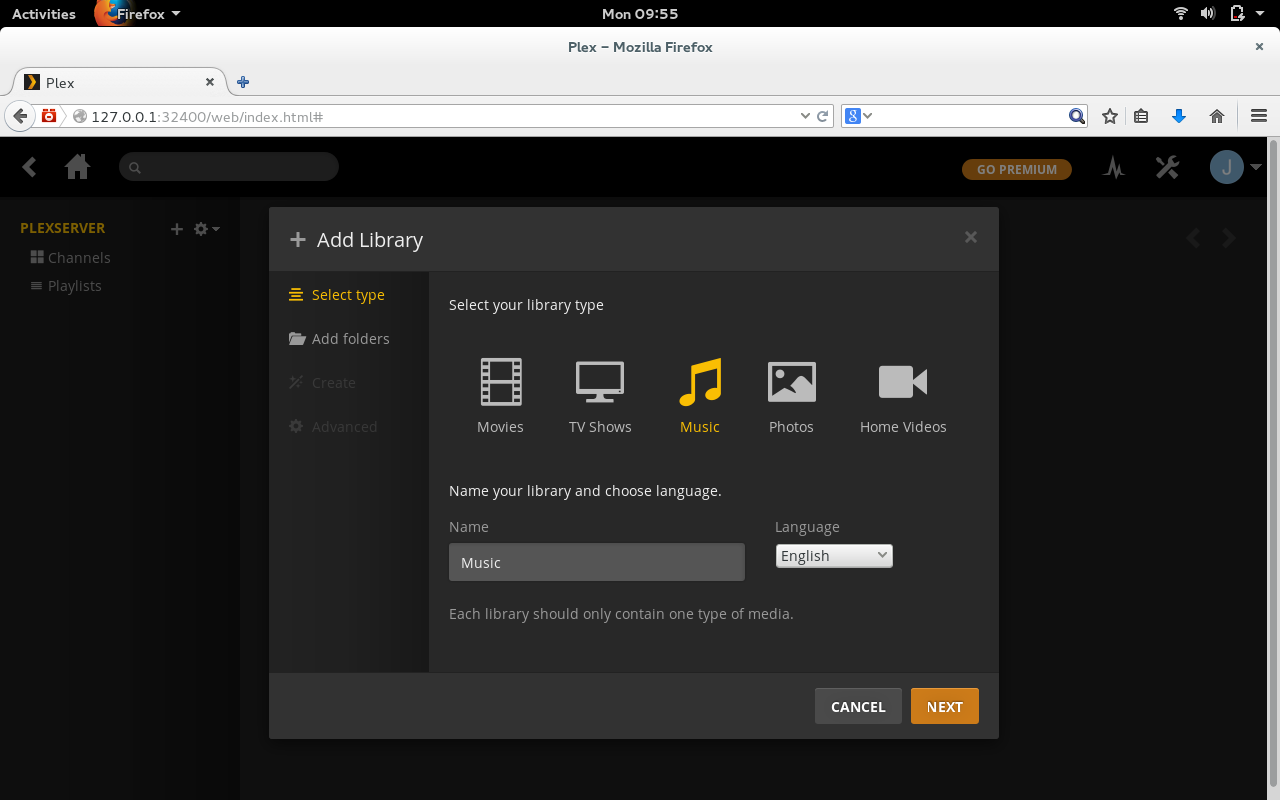Click the dimmed next arrow top right
1280x800 pixels.
1229,238
